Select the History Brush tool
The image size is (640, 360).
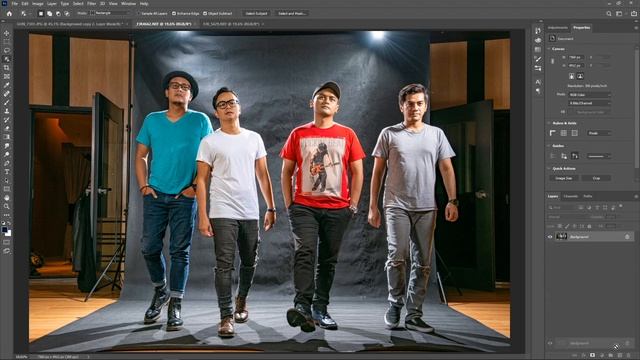tap(7, 120)
